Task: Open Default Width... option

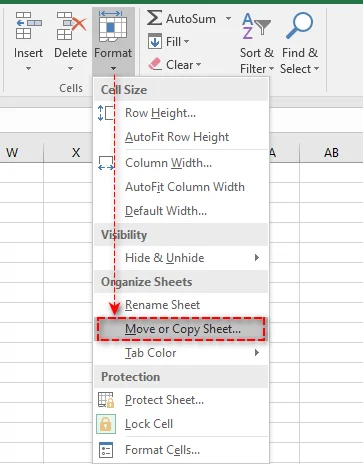Action: tap(181, 211)
